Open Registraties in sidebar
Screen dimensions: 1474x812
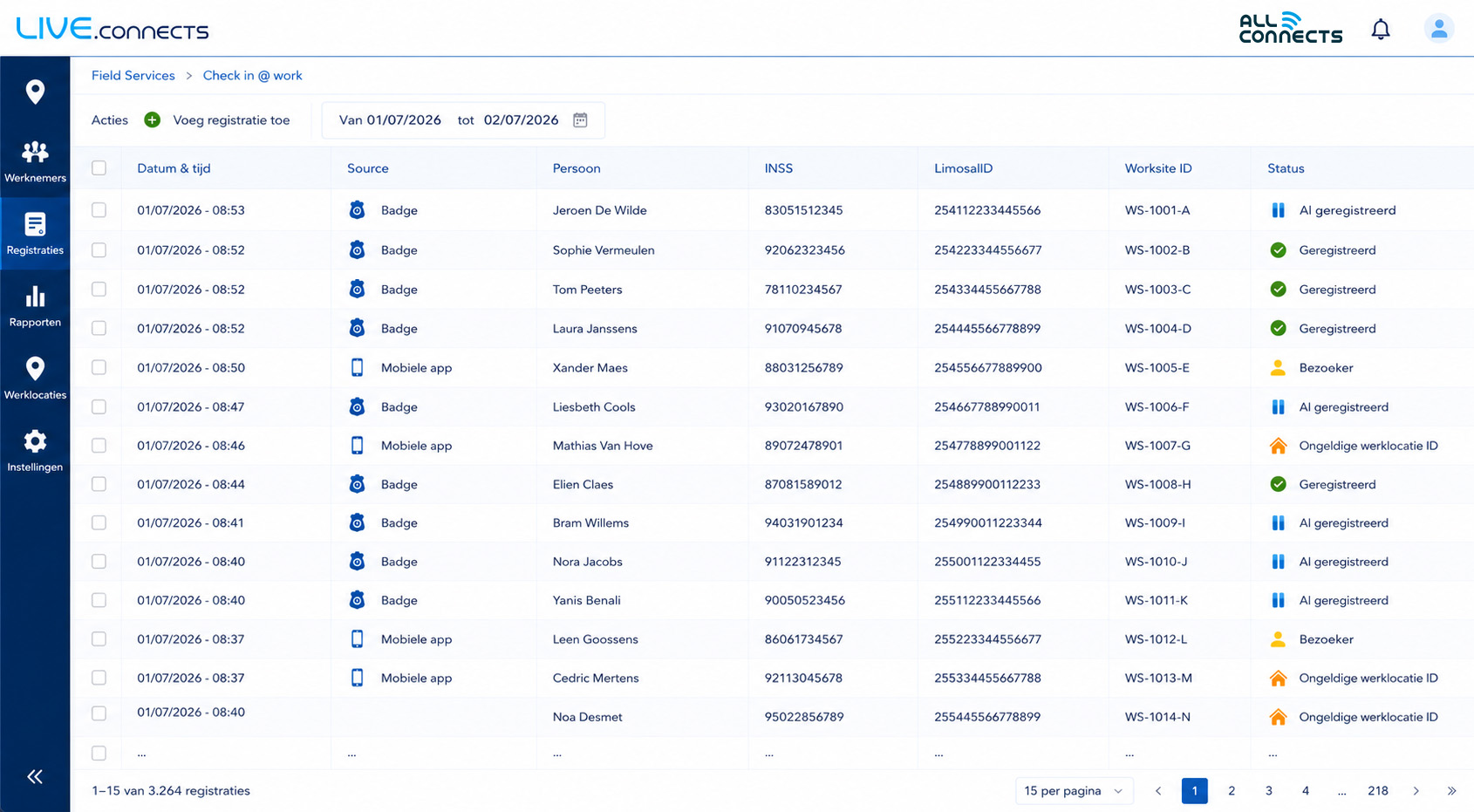[35, 234]
